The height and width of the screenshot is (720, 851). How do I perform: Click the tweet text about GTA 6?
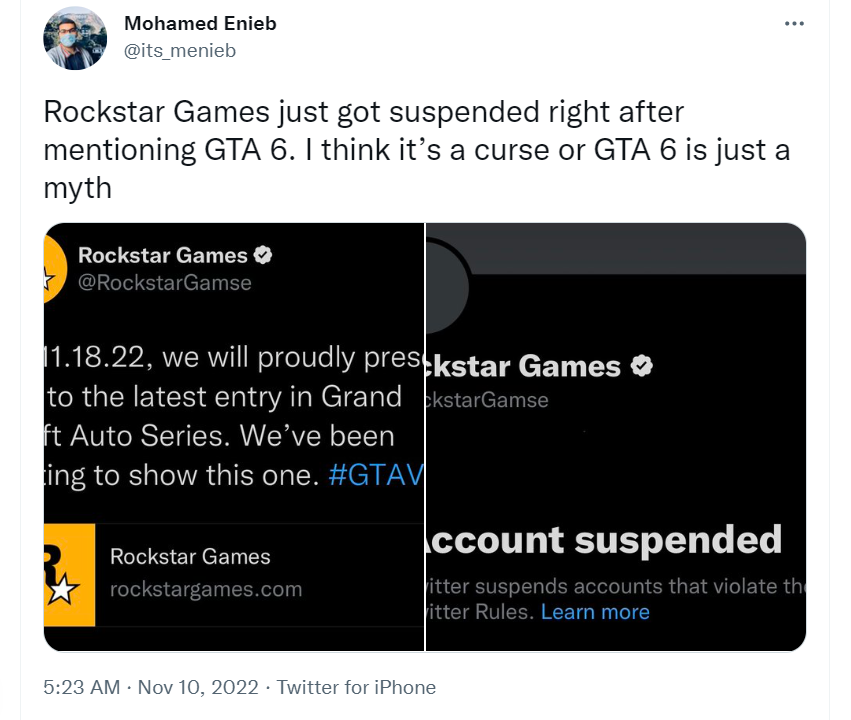pyautogui.click(x=417, y=150)
